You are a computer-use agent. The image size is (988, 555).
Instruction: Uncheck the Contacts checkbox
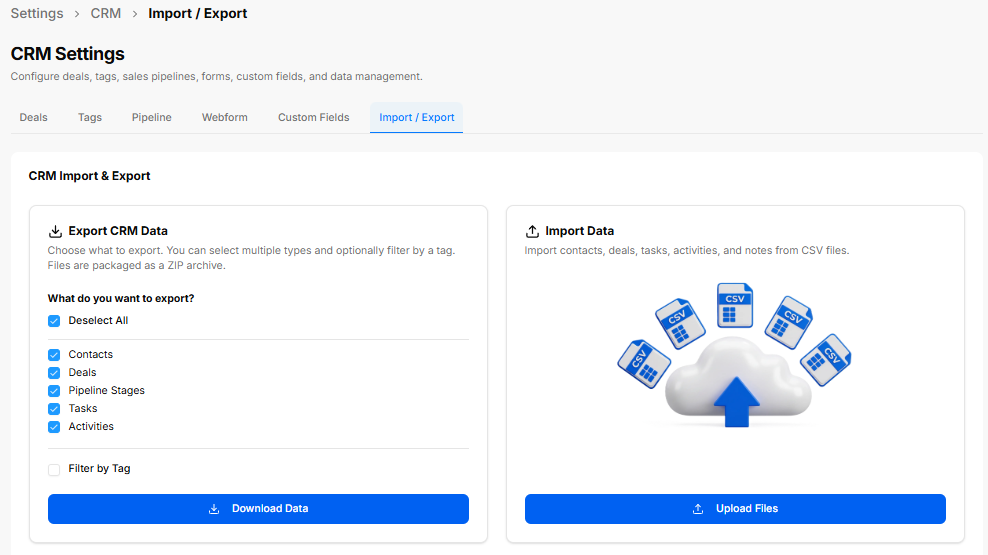click(54, 355)
